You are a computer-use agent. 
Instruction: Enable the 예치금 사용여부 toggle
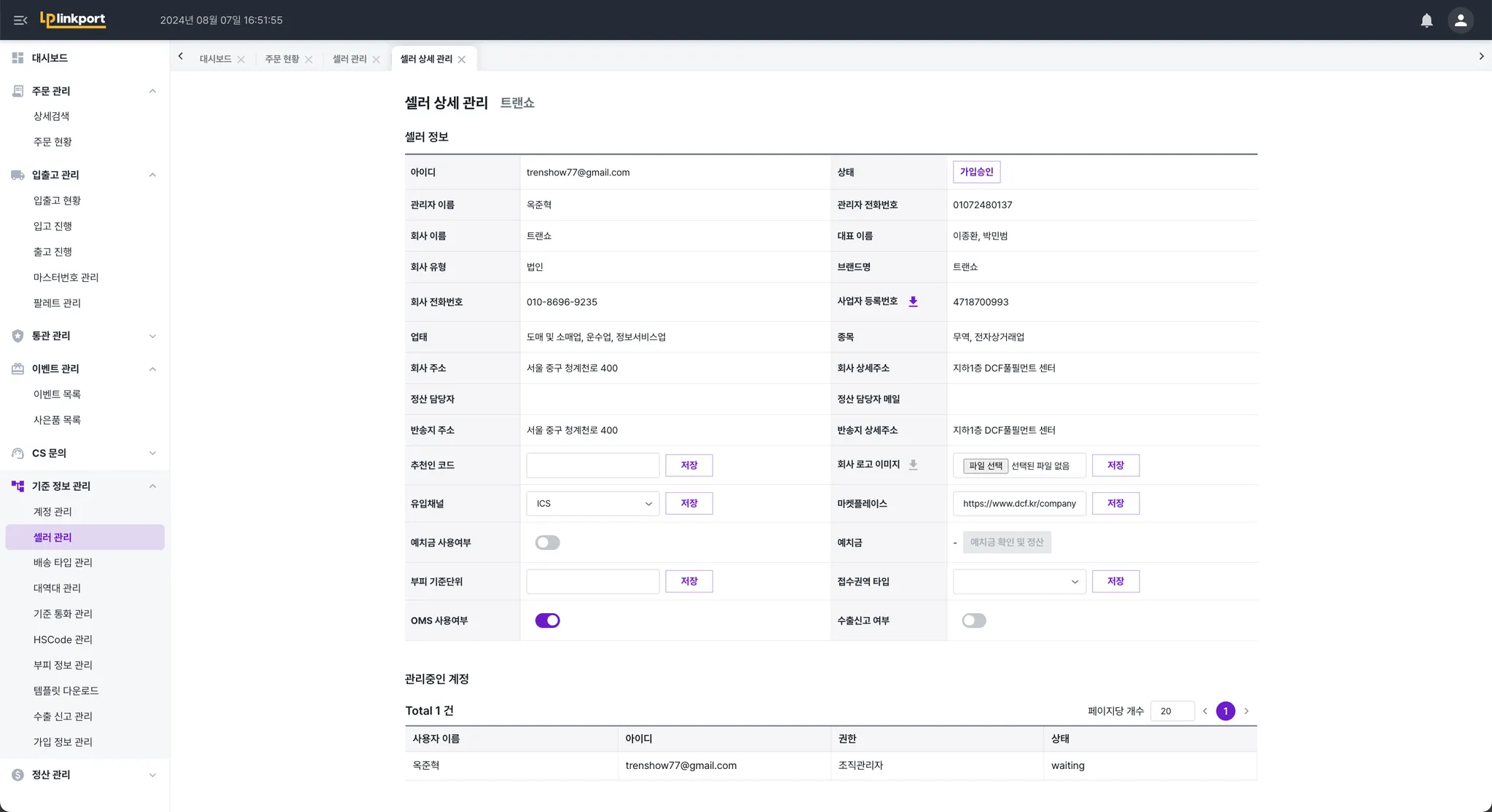click(x=547, y=543)
